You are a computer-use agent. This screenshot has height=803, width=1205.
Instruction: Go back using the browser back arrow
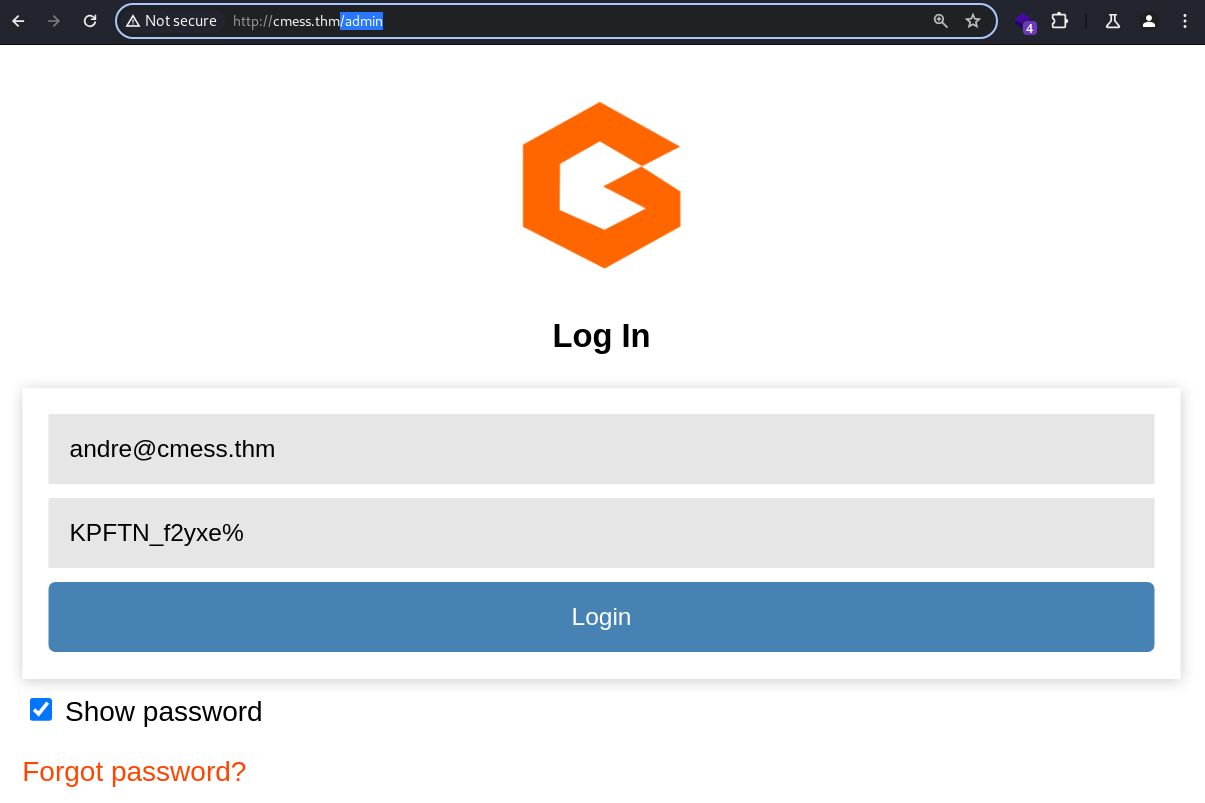click(18, 21)
